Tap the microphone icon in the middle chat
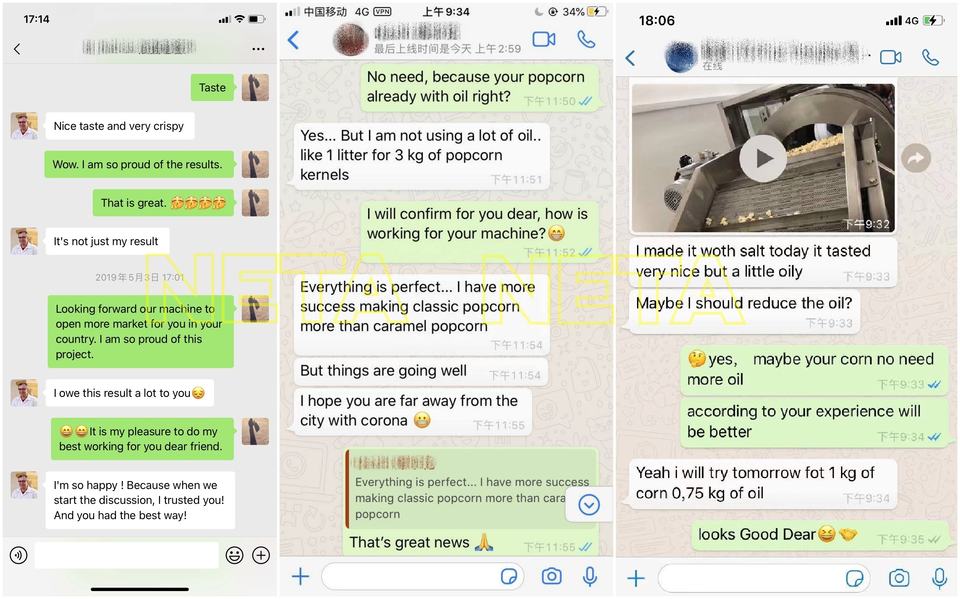This screenshot has width=960, height=599. point(590,576)
